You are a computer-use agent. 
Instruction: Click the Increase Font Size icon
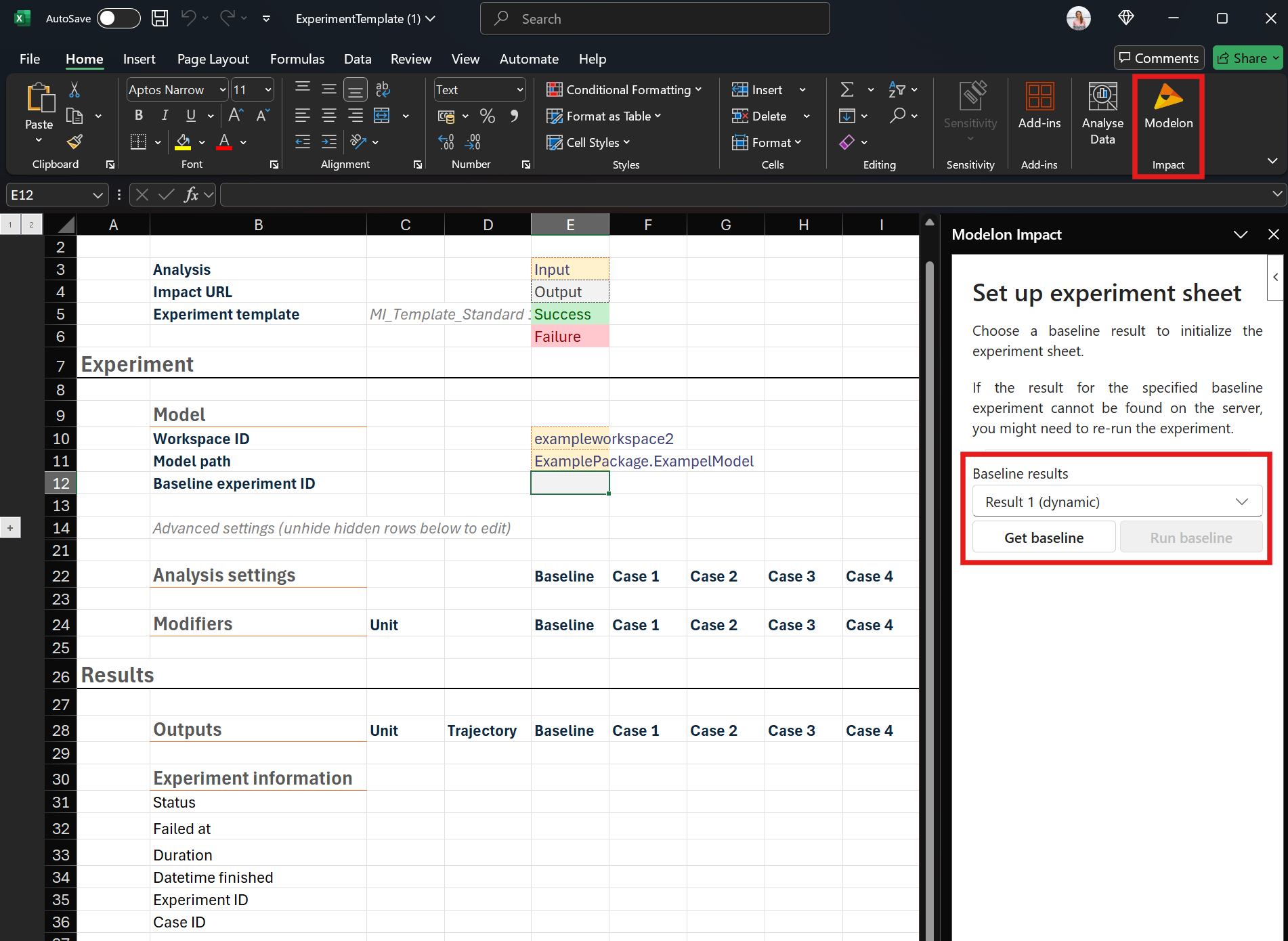click(236, 116)
